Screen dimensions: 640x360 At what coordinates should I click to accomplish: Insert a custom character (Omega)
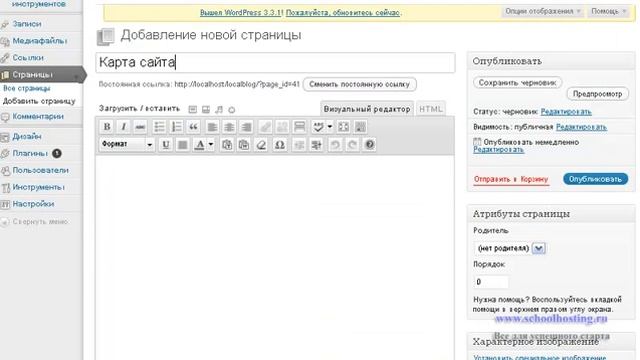pos(280,144)
